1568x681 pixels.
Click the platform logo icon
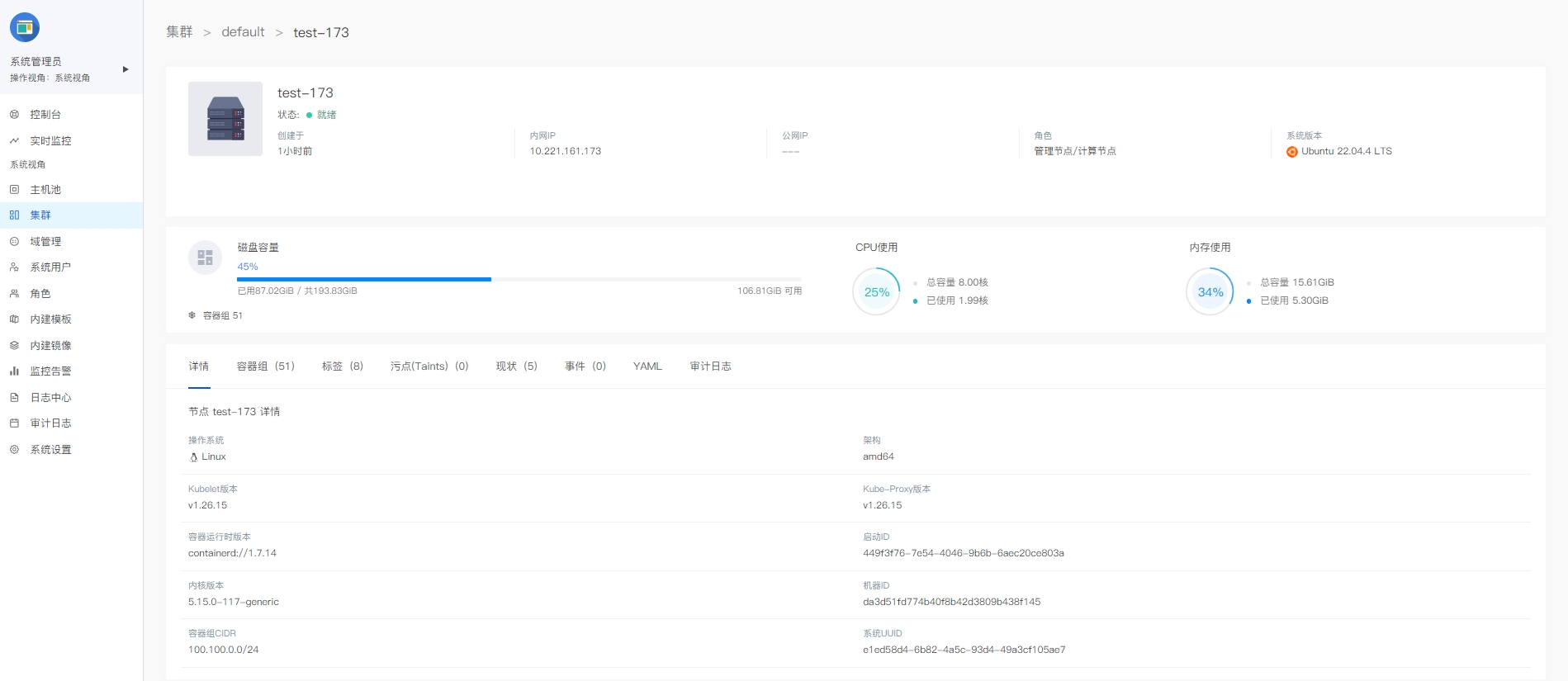pos(25,27)
